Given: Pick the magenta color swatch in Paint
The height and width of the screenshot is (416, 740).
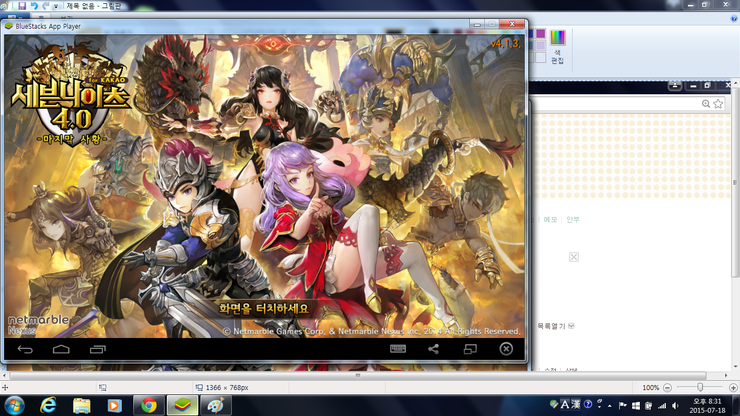Looking at the screenshot, I should 540,34.
